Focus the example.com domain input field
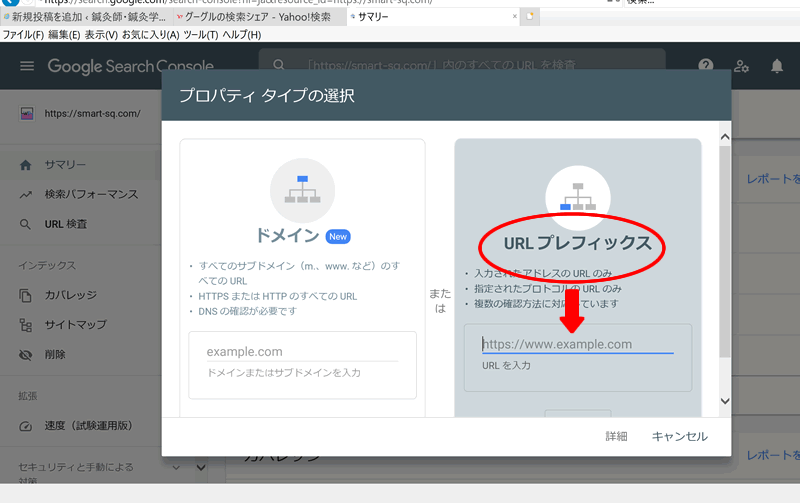Viewport: 800px width, 503px height. tap(302, 352)
